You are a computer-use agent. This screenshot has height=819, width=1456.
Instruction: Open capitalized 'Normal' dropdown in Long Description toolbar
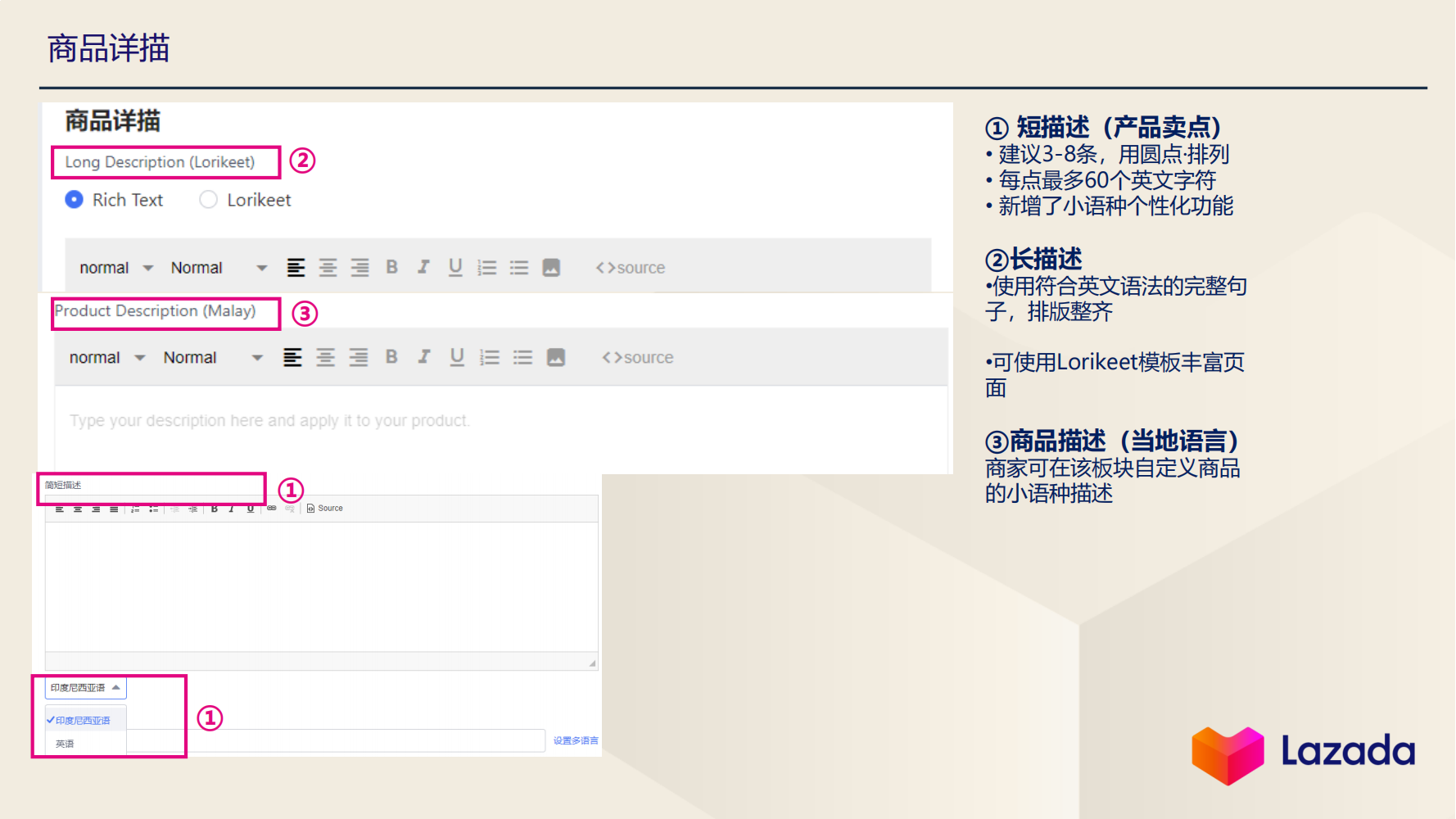click(x=219, y=268)
